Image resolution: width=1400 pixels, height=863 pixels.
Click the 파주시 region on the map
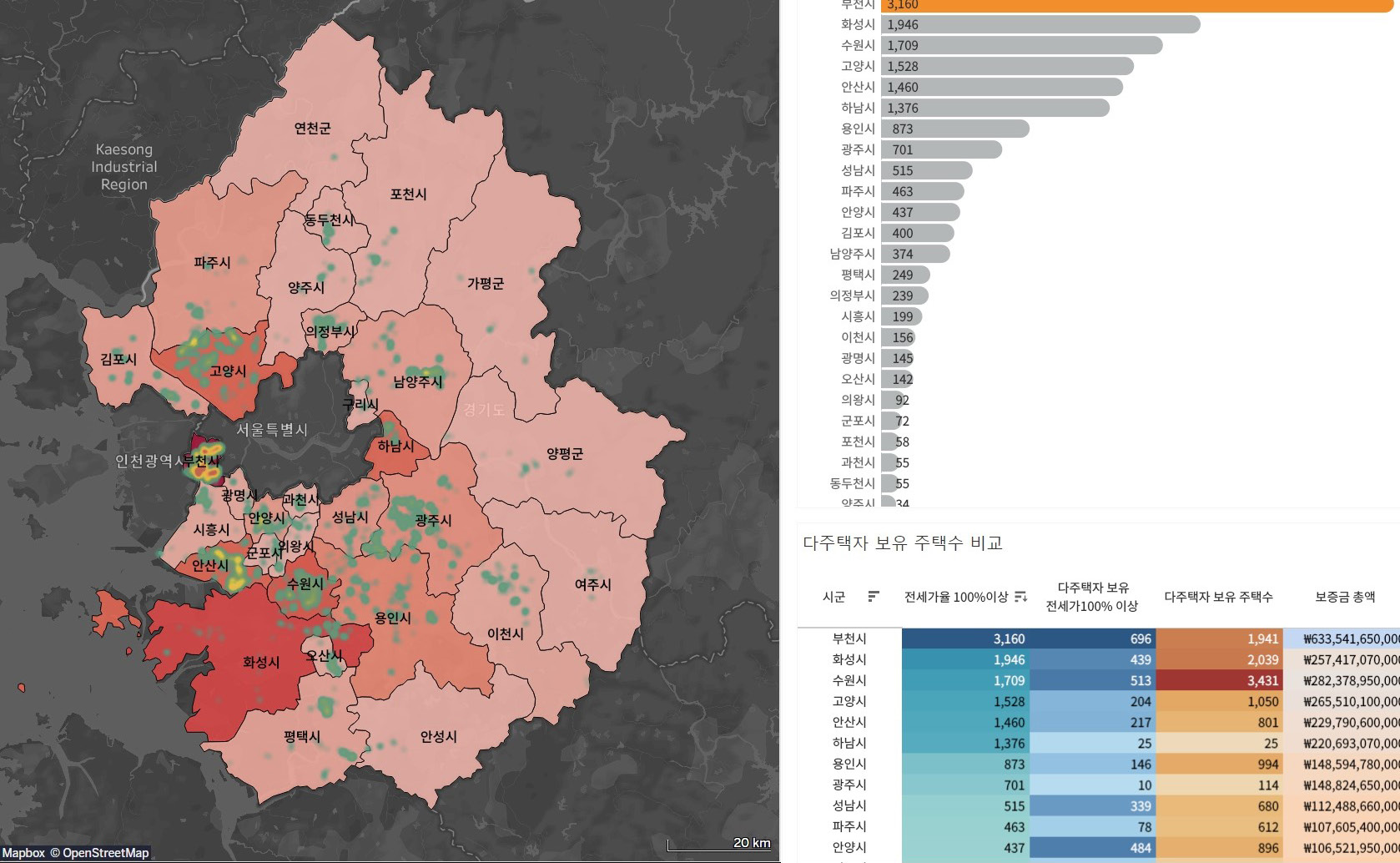[x=213, y=263]
